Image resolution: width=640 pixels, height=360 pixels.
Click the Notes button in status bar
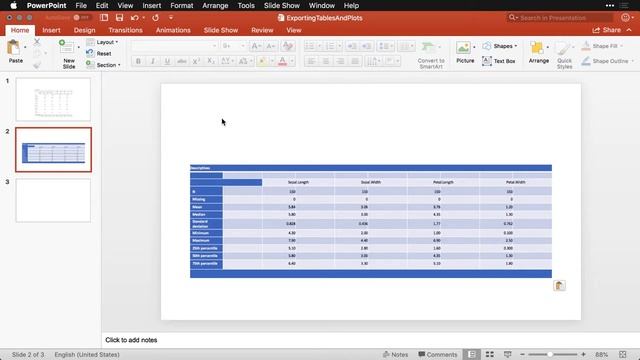point(395,354)
